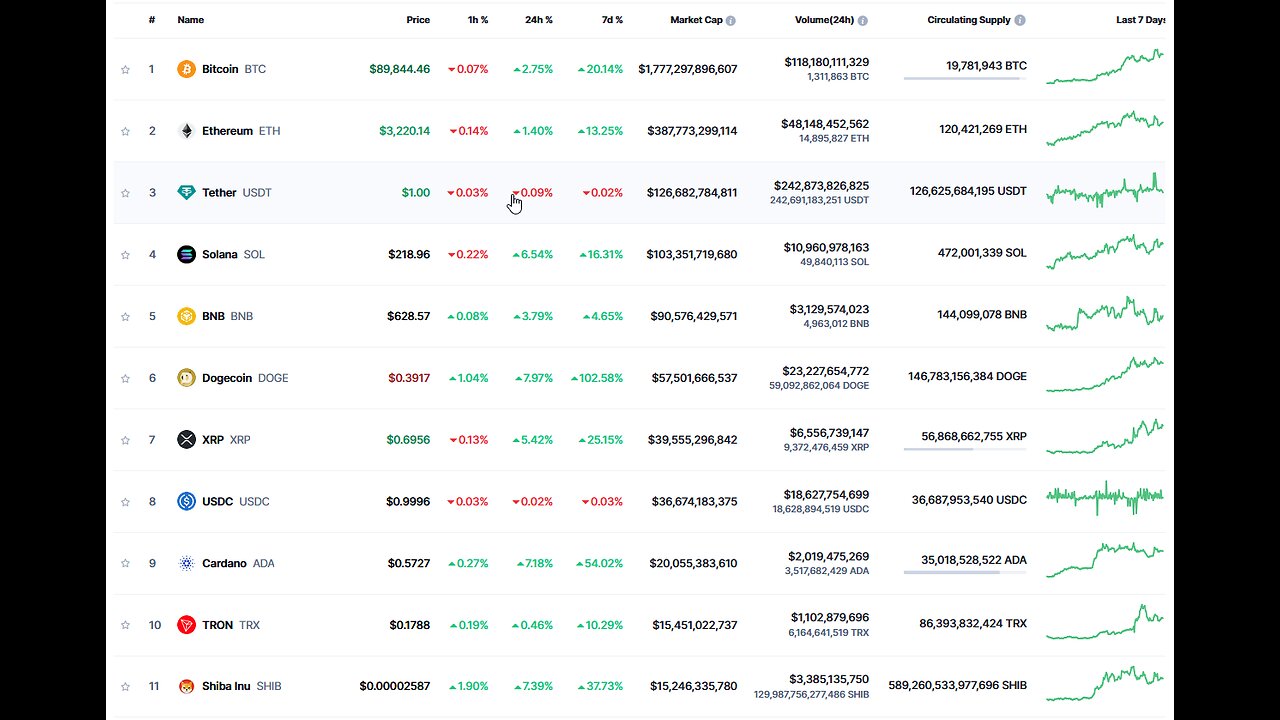This screenshot has width=1280, height=720.
Task: Open the Bitcoin BTC coin page link
Action: [234, 69]
